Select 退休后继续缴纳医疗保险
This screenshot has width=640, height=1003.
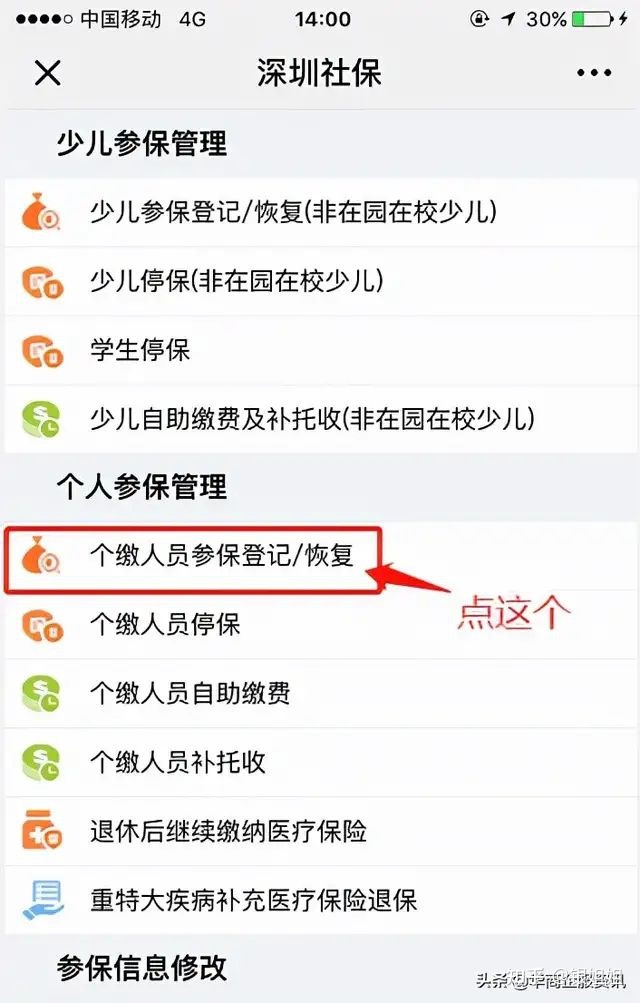[x=322, y=832]
